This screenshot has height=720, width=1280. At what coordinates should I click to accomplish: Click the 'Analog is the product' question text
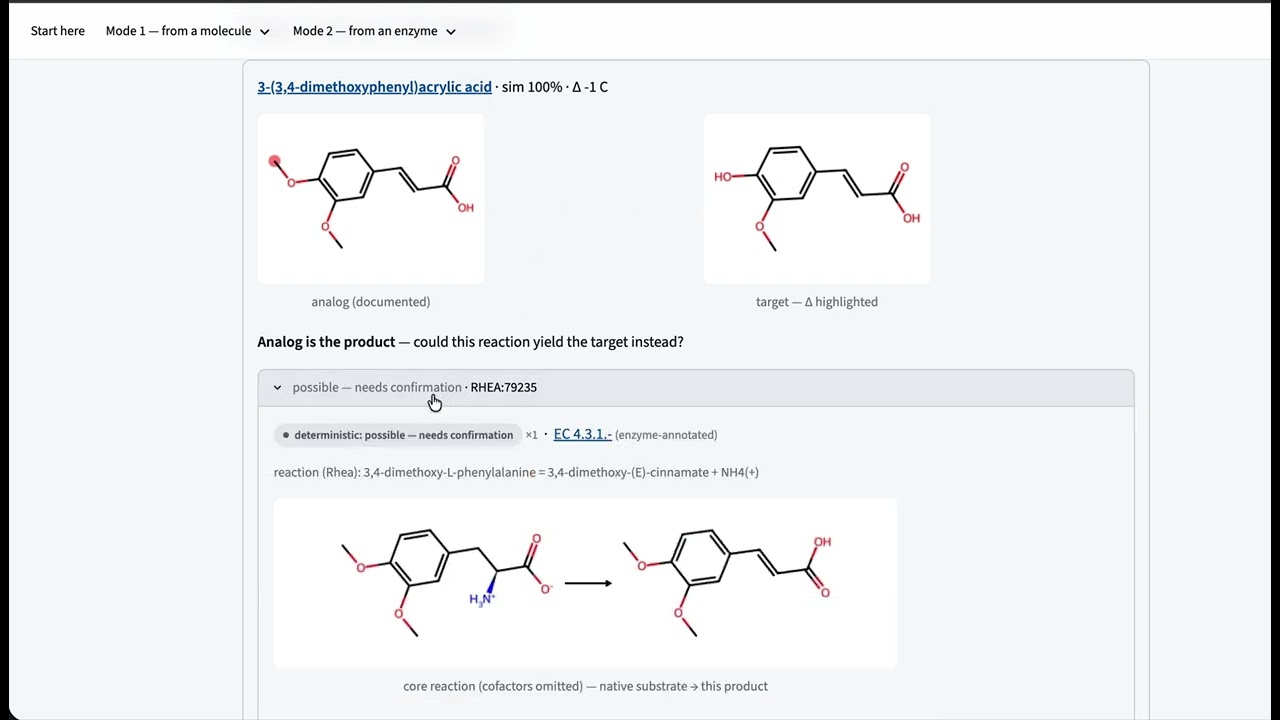coord(470,342)
